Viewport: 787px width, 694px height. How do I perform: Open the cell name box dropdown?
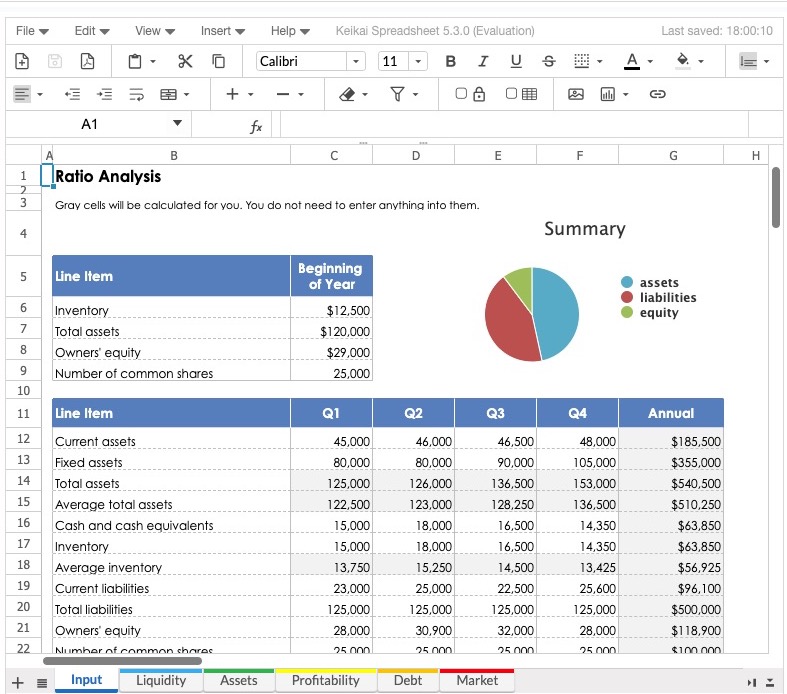177,123
